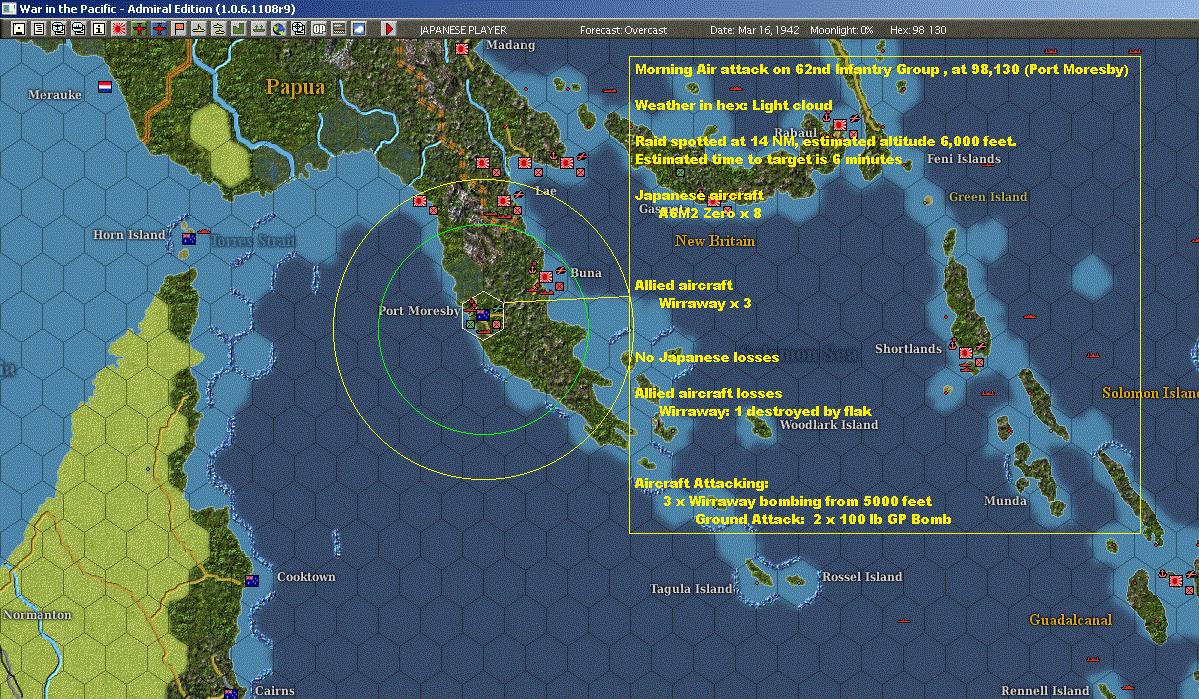Click the OP toolbar button
The height and width of the screenshot is (699, 1199).
319,29
